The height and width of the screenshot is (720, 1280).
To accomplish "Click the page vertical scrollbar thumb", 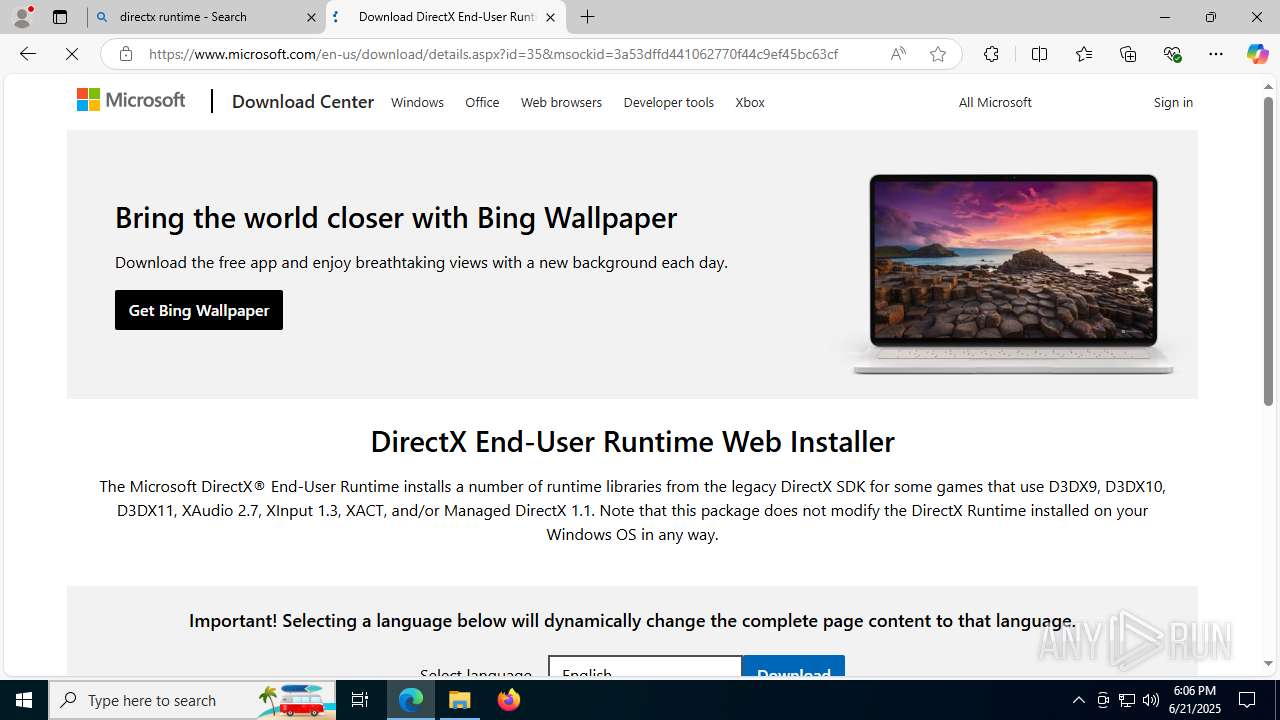I will [1268, 251].
